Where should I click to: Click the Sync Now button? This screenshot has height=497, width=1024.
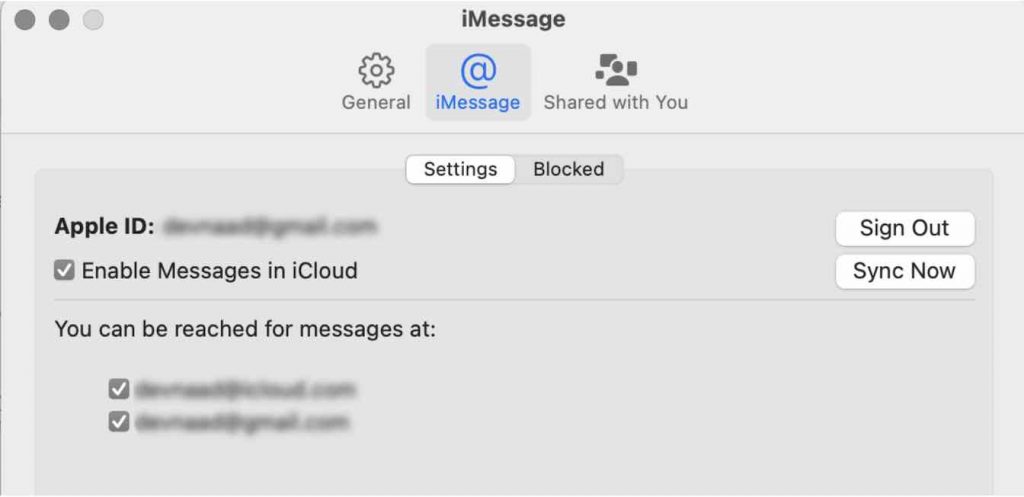point(904,271)
